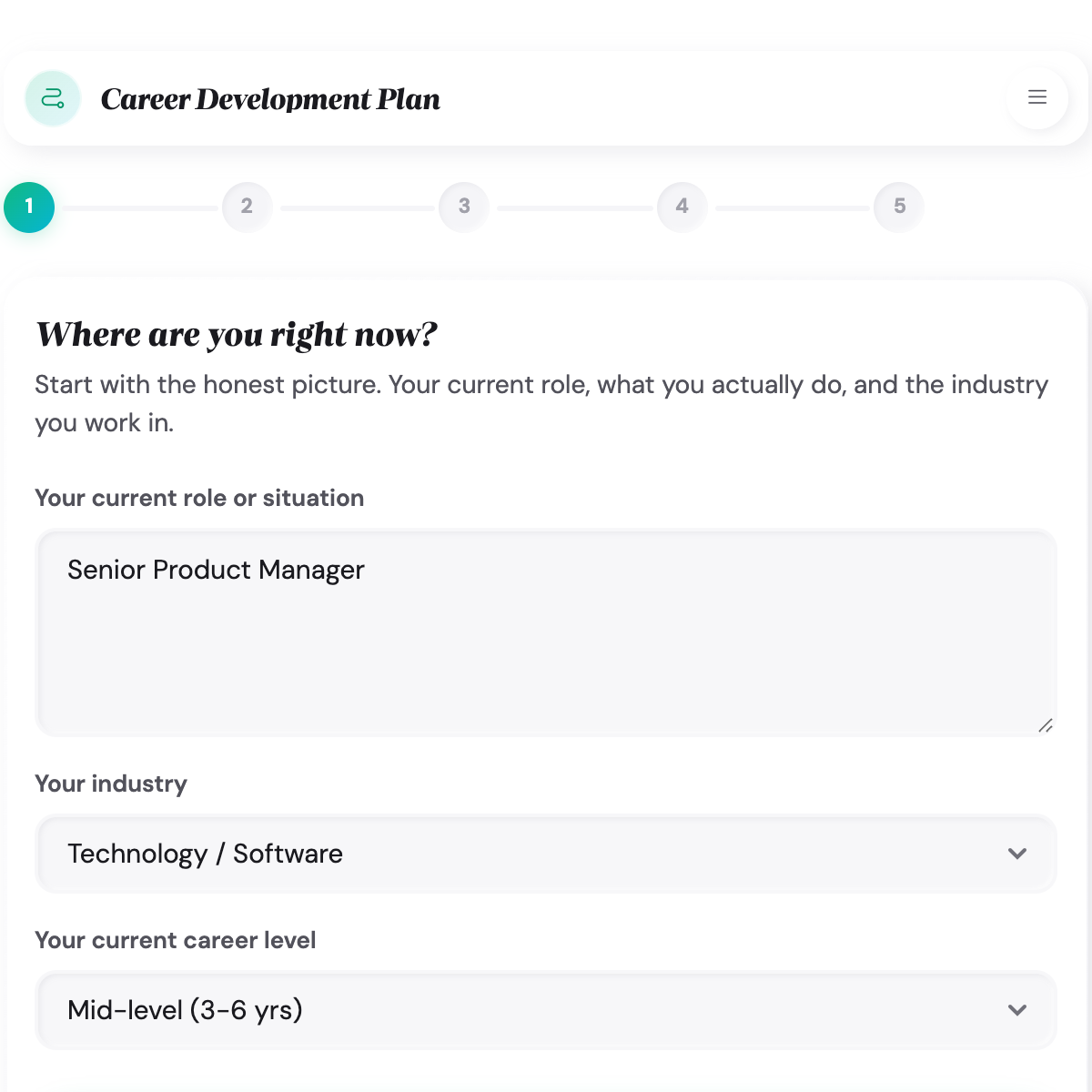Select step 1 in the progress stepper
Image resolution: width=1092 pixels, height=1092 pixels.
[29, 207]
